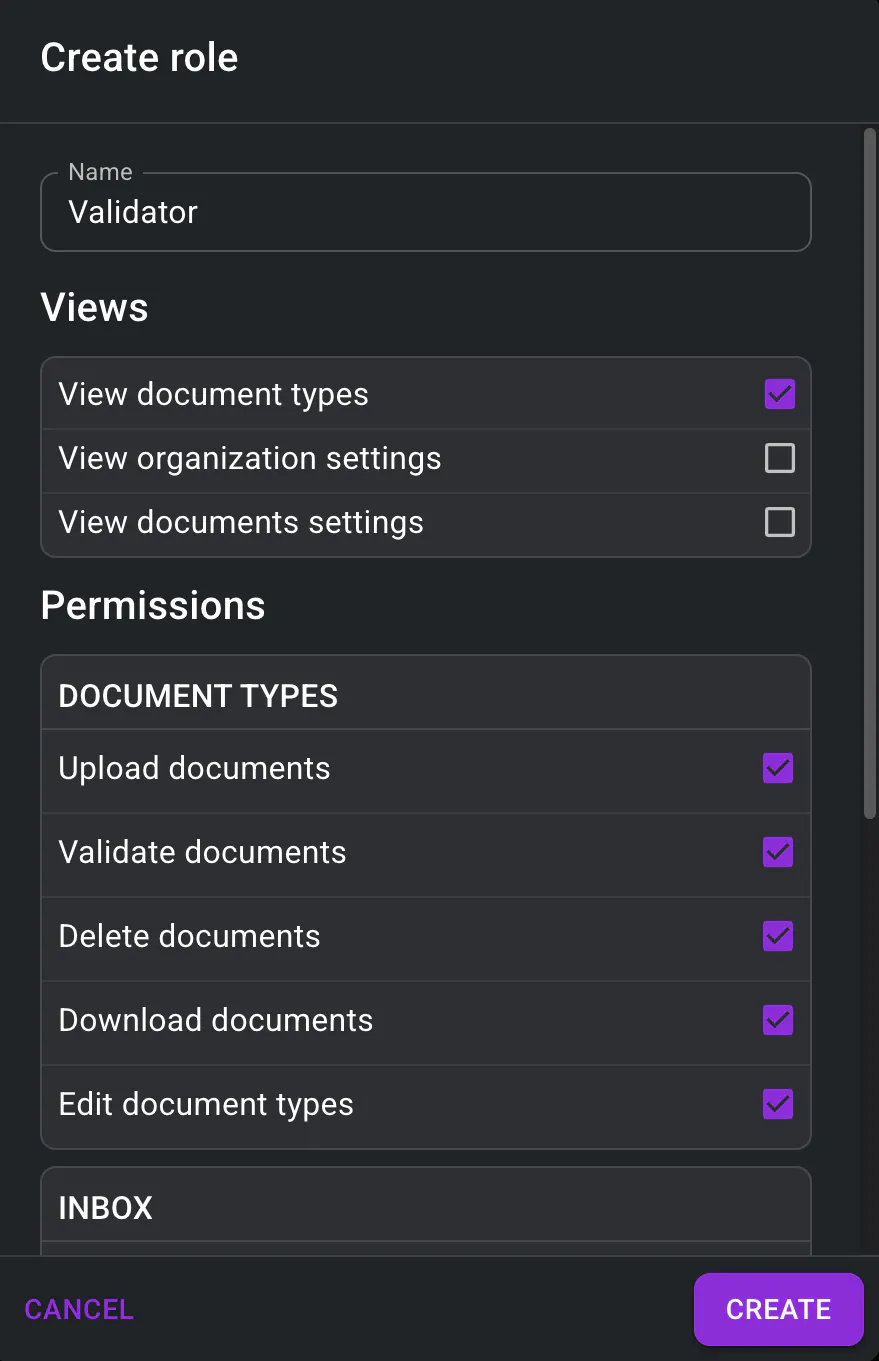Click the Permissions section heading
Viewport: 879px width, 1361px height.
(x=153, y=605)
